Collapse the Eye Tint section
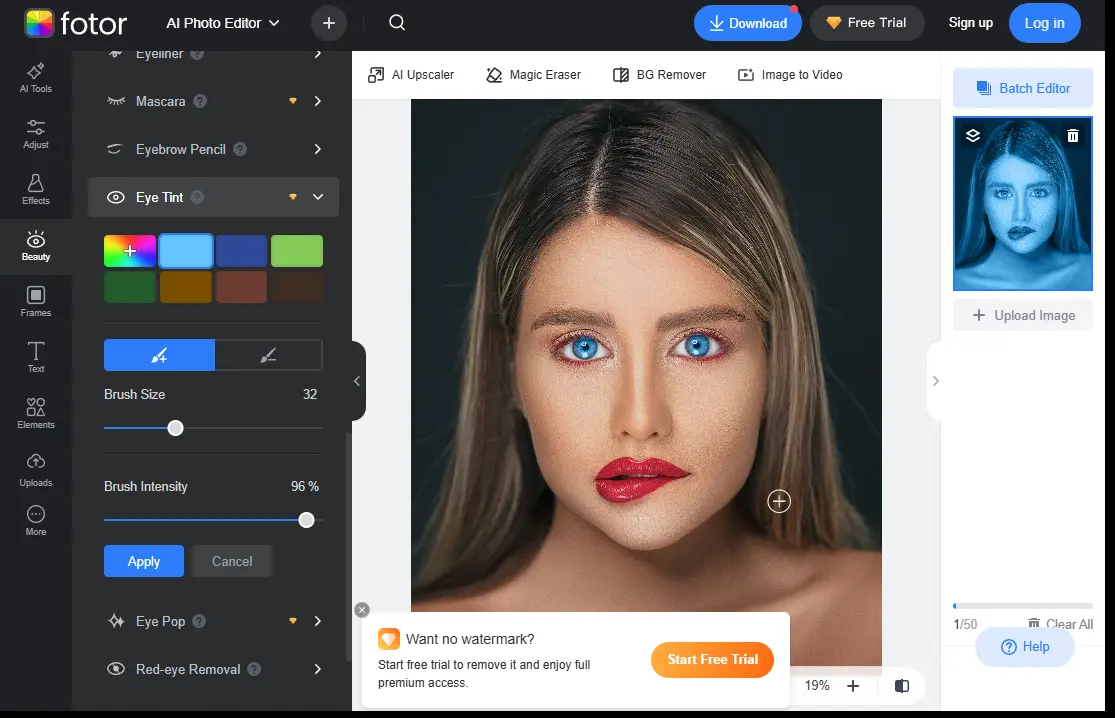Viewport: 1115px width, 718px height. coord(318,197)
